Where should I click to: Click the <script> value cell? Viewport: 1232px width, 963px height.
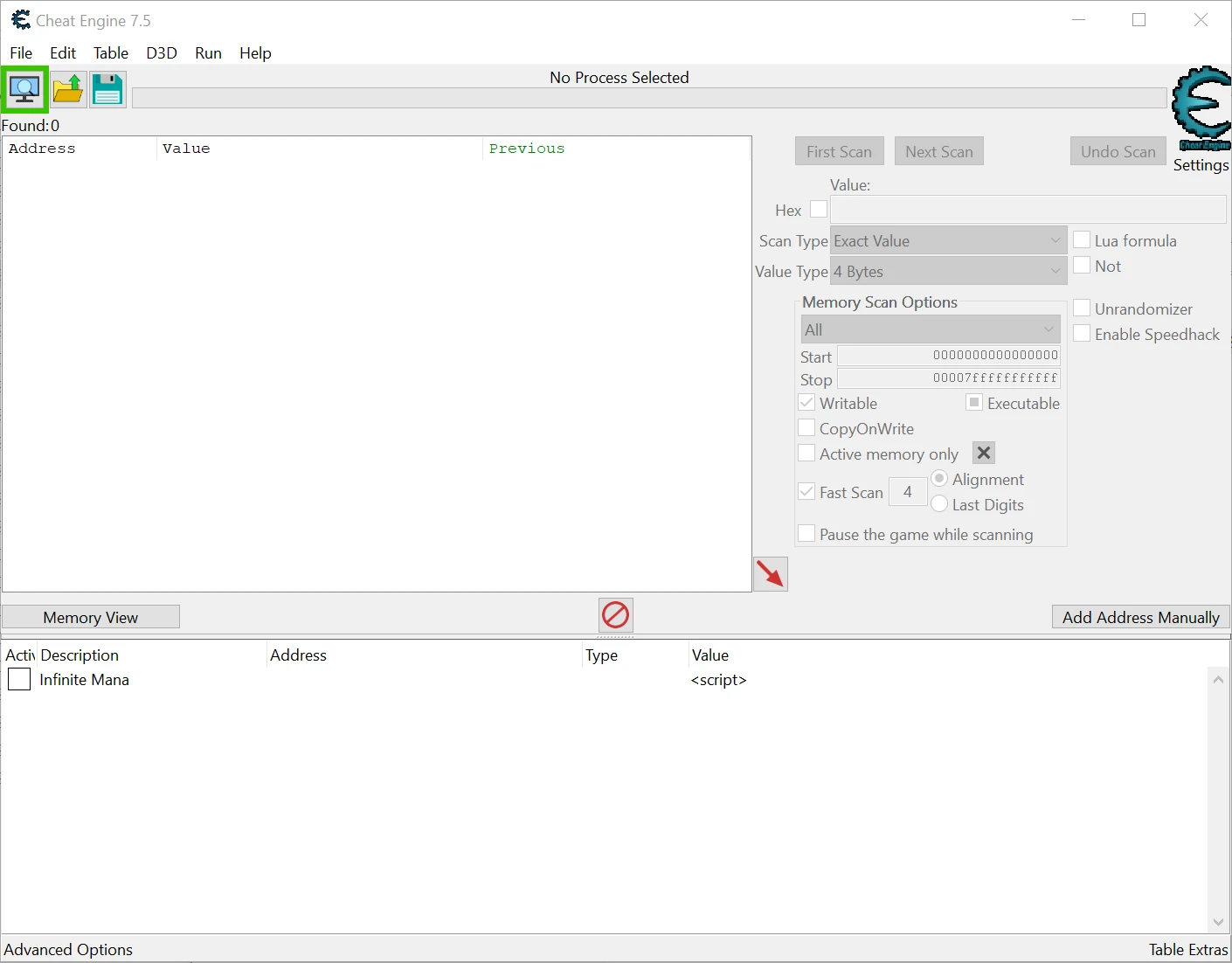tap(718, 679)
